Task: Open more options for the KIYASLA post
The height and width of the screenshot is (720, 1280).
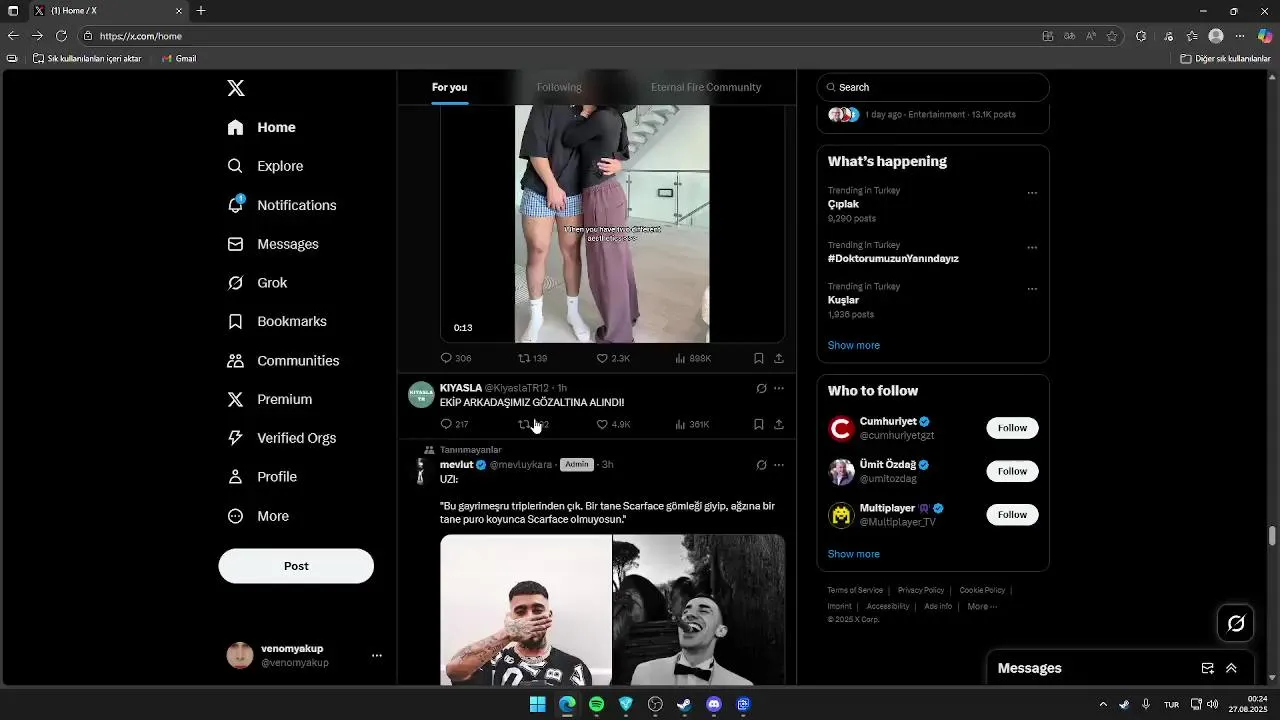Action: [779, 388]
